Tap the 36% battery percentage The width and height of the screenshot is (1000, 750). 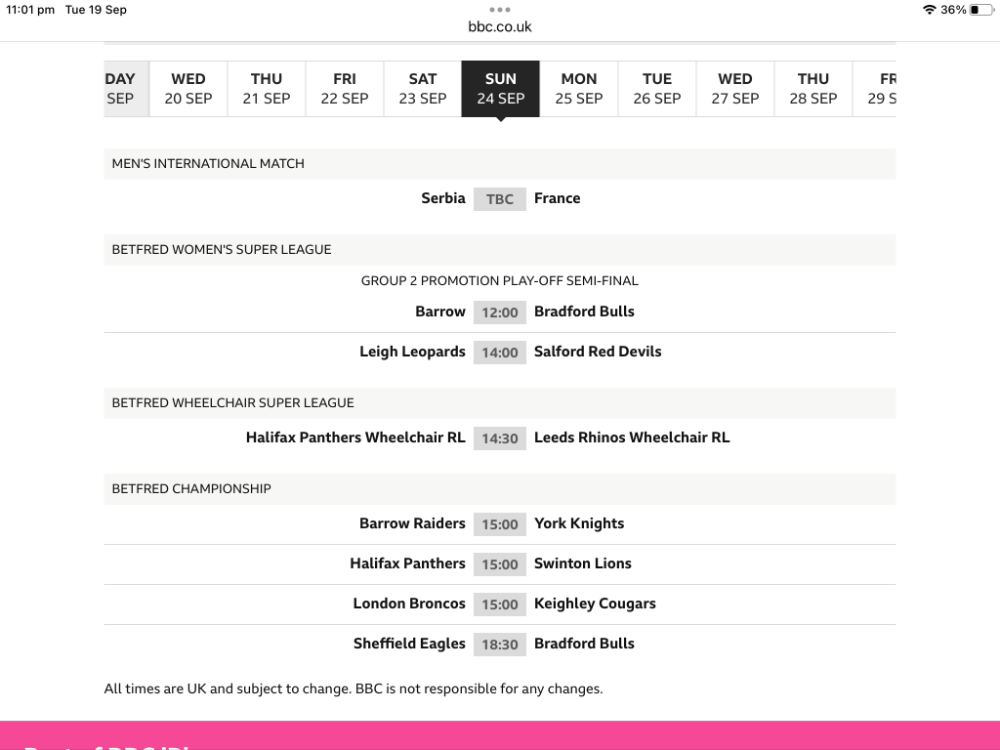[953, 10]
